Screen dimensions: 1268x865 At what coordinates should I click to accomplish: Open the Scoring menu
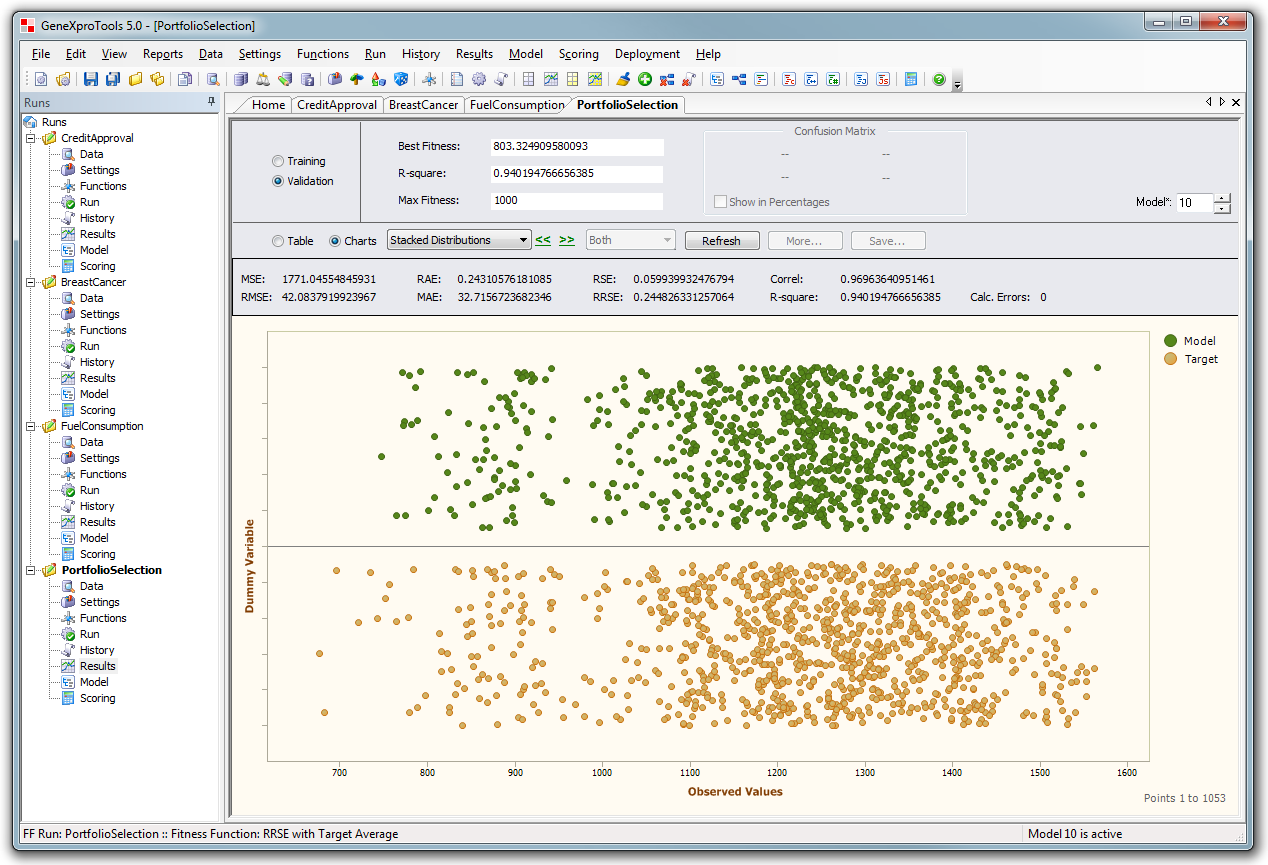click(578, 54)
